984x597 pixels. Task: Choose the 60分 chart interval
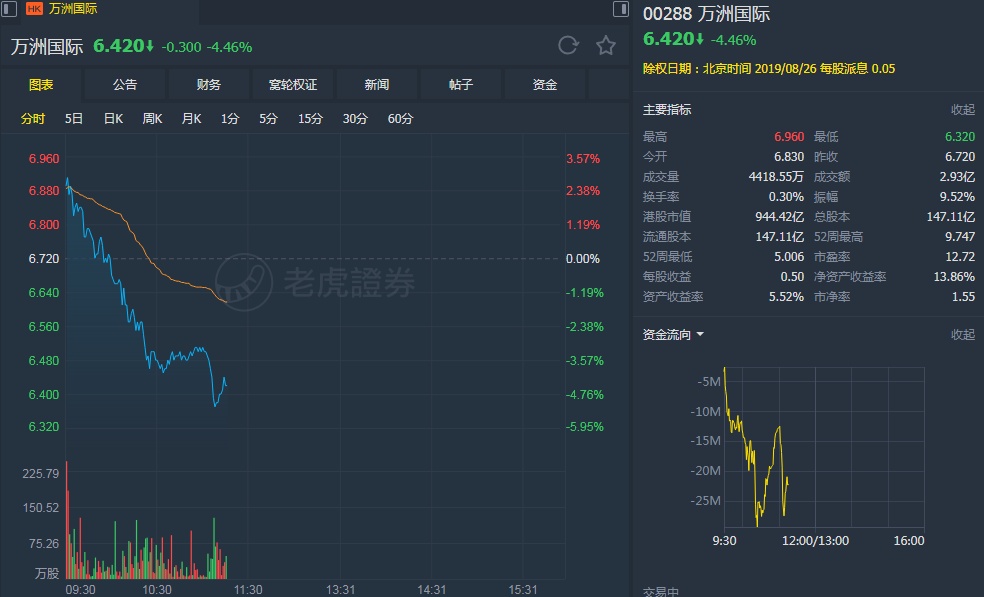tap(400, 119)
